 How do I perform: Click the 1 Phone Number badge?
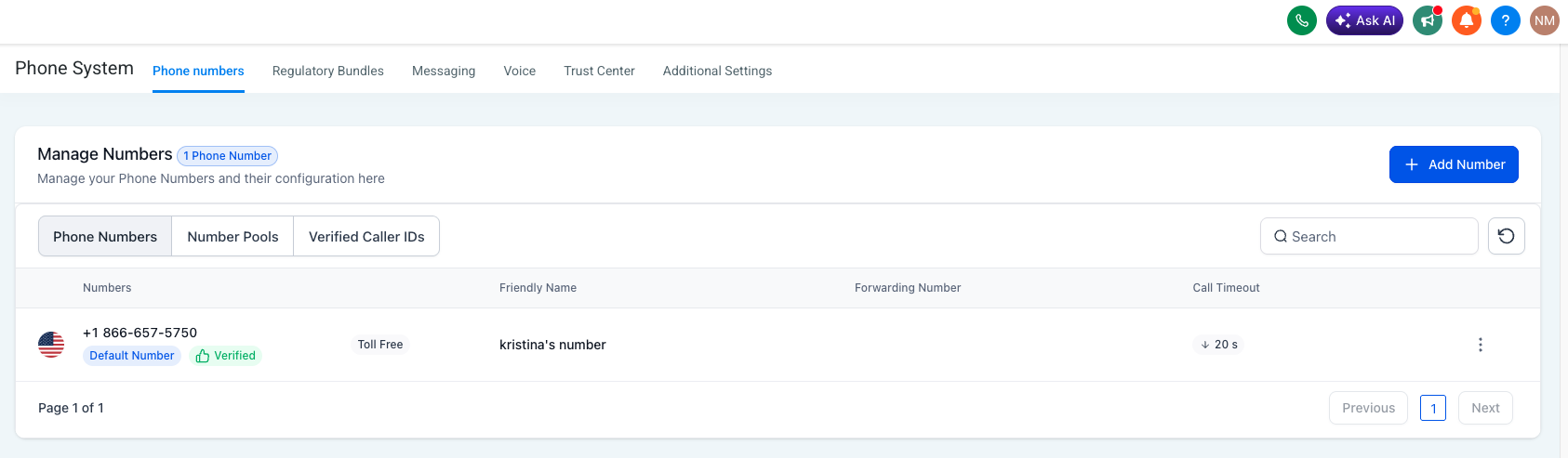[227, 156]
